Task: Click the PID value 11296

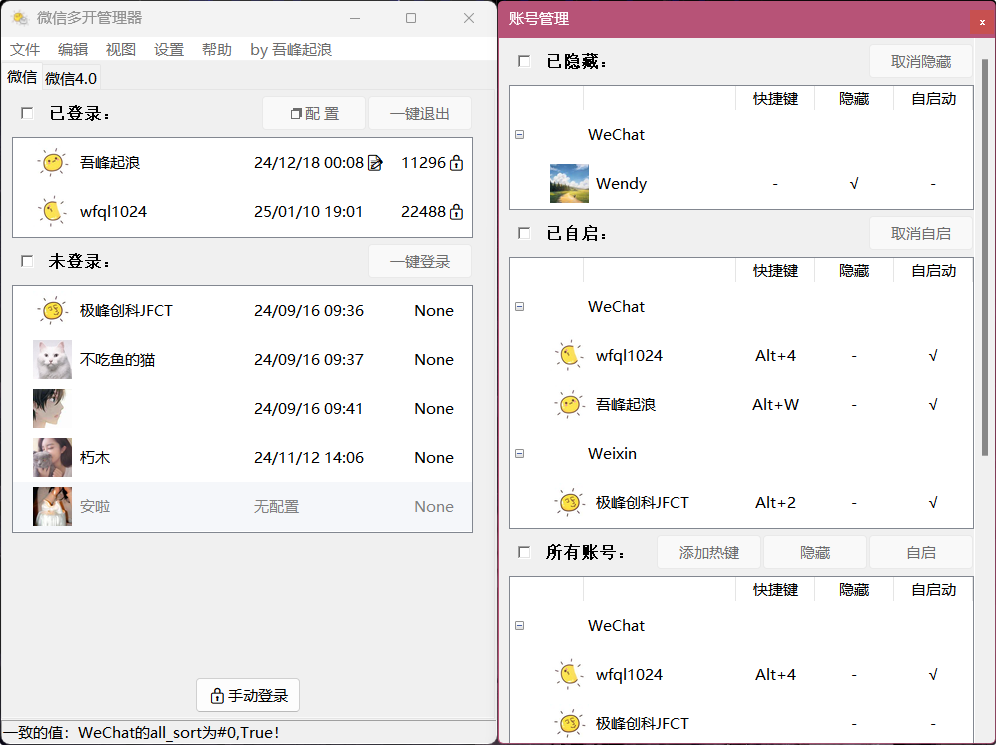Action: click(423, 163)
